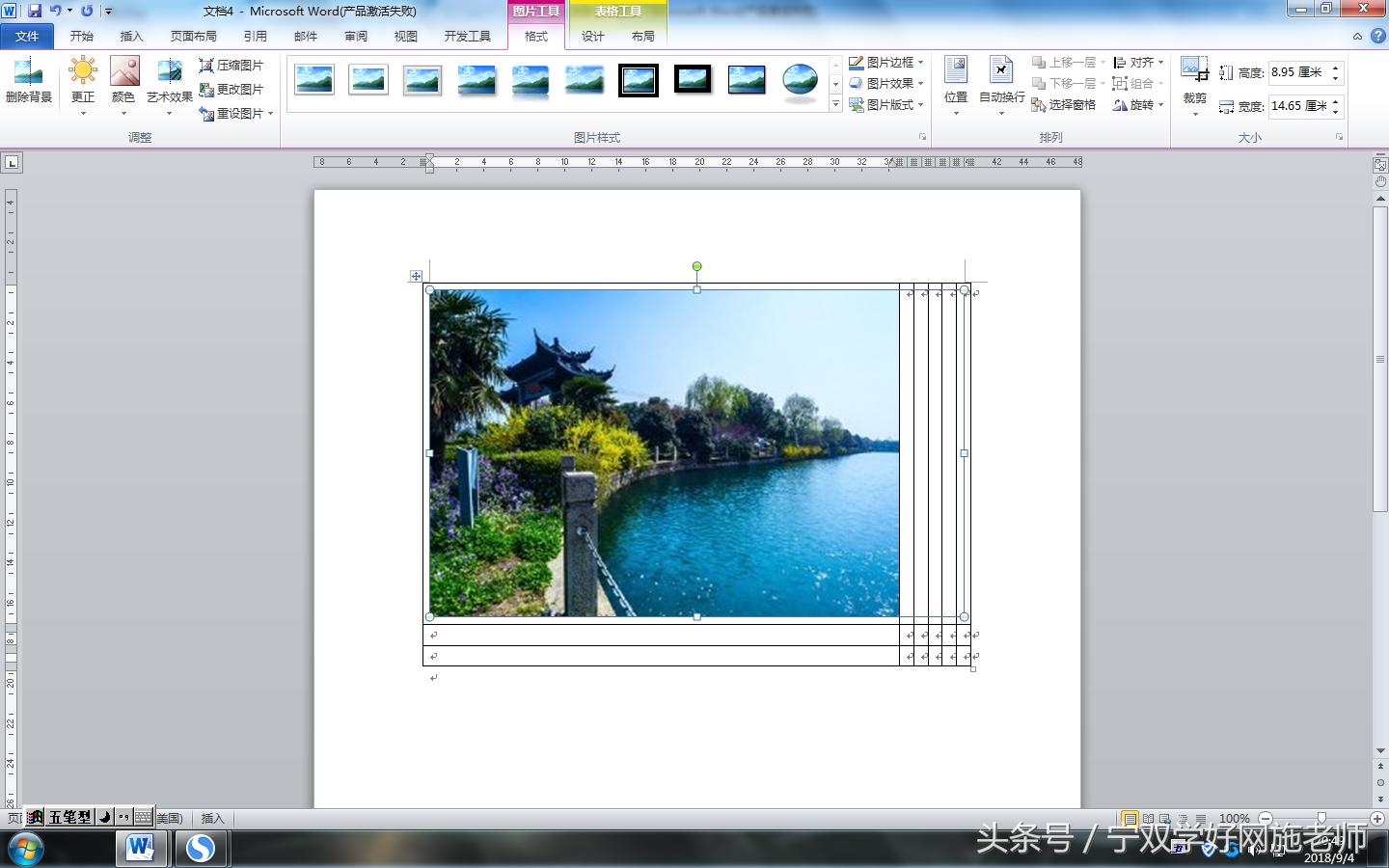This screenshot has width=1389, height=868.
Task: Open the Wrap Text (自动换行) tool
Action: tap(1001, 73)
